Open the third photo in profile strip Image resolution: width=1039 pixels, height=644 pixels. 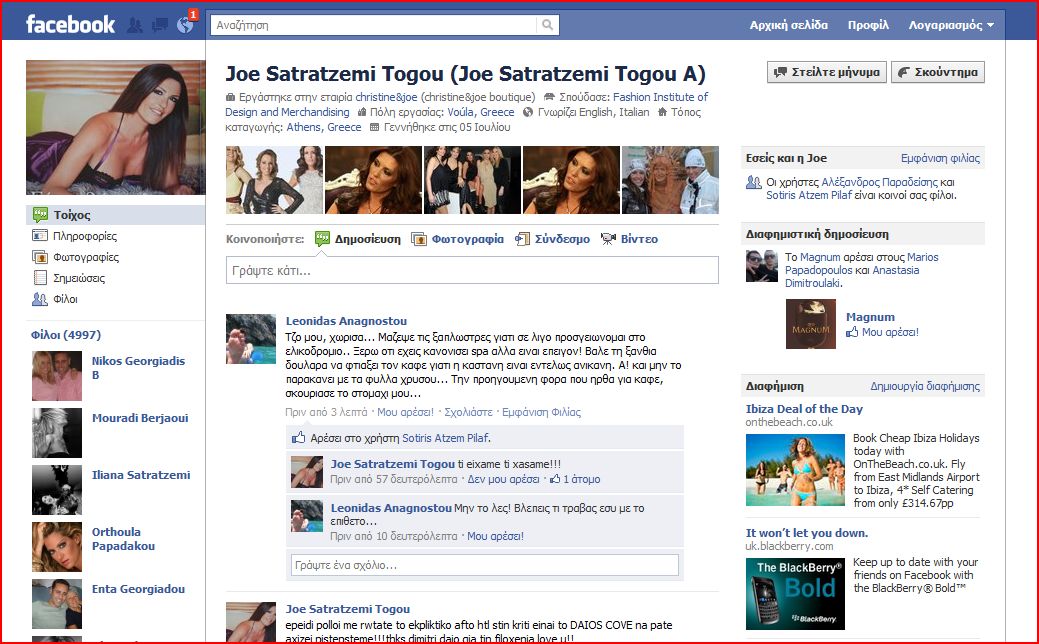point(472,180)
